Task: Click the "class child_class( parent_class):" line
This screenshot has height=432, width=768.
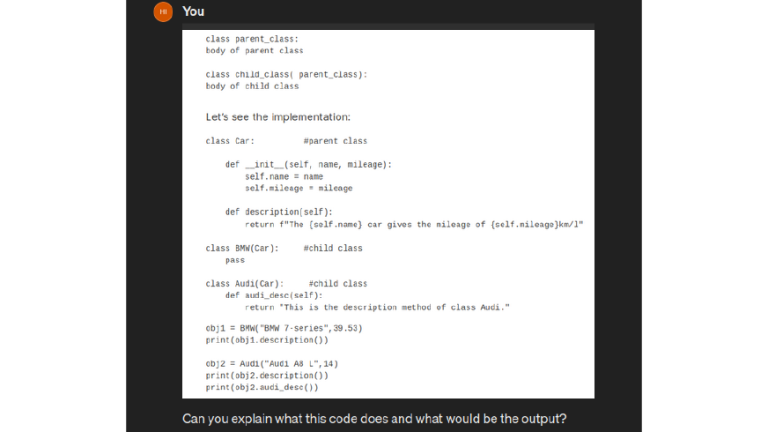Action: point(286,74)
